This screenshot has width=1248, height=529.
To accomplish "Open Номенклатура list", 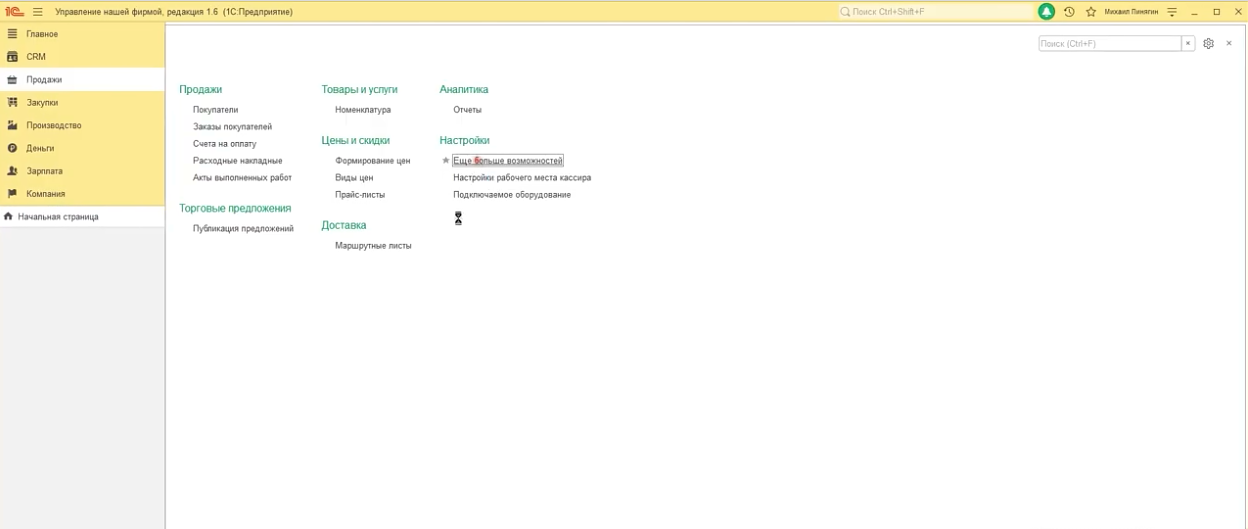I will [363, 110].
